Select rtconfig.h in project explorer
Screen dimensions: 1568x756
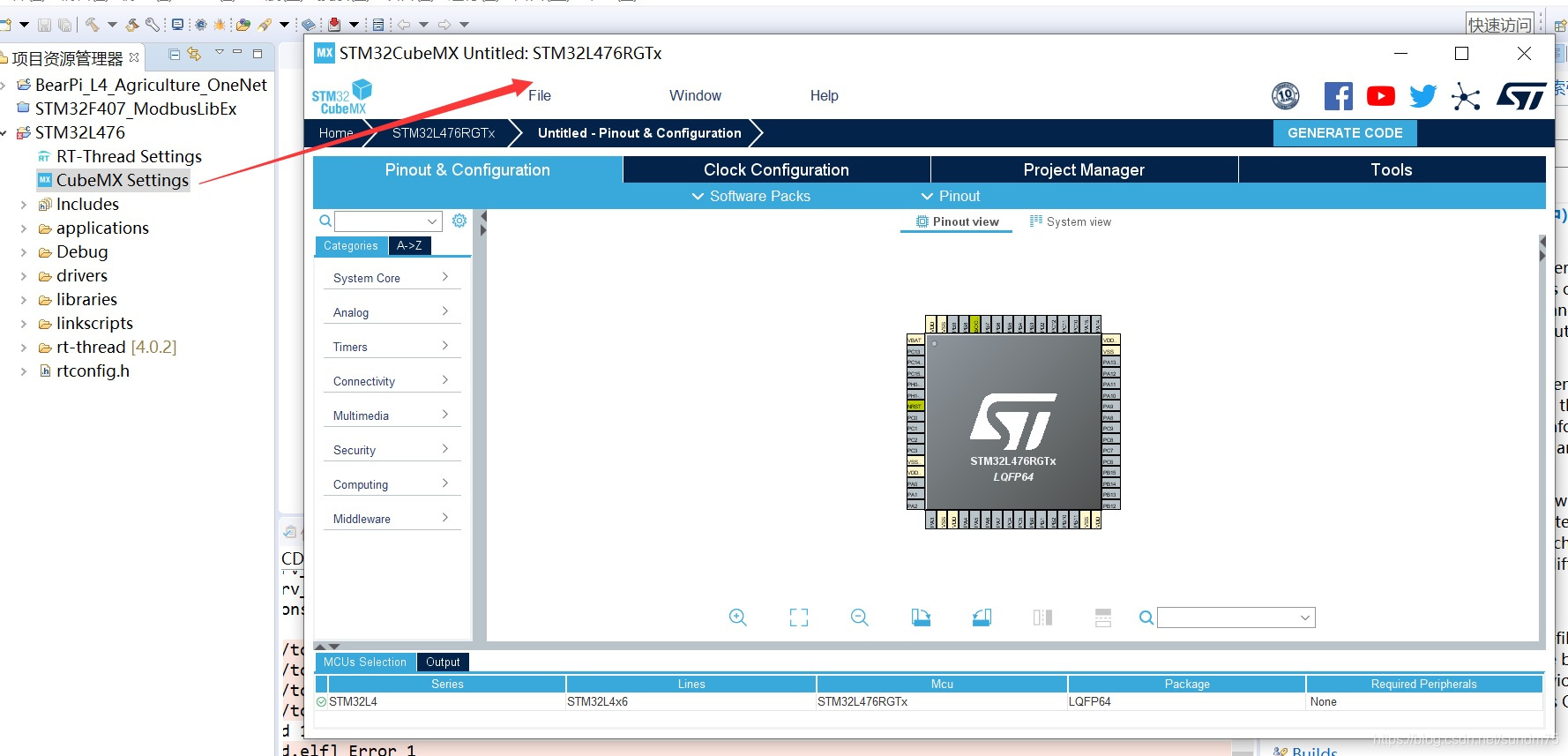pyautogui.click(x=93, y=371)
